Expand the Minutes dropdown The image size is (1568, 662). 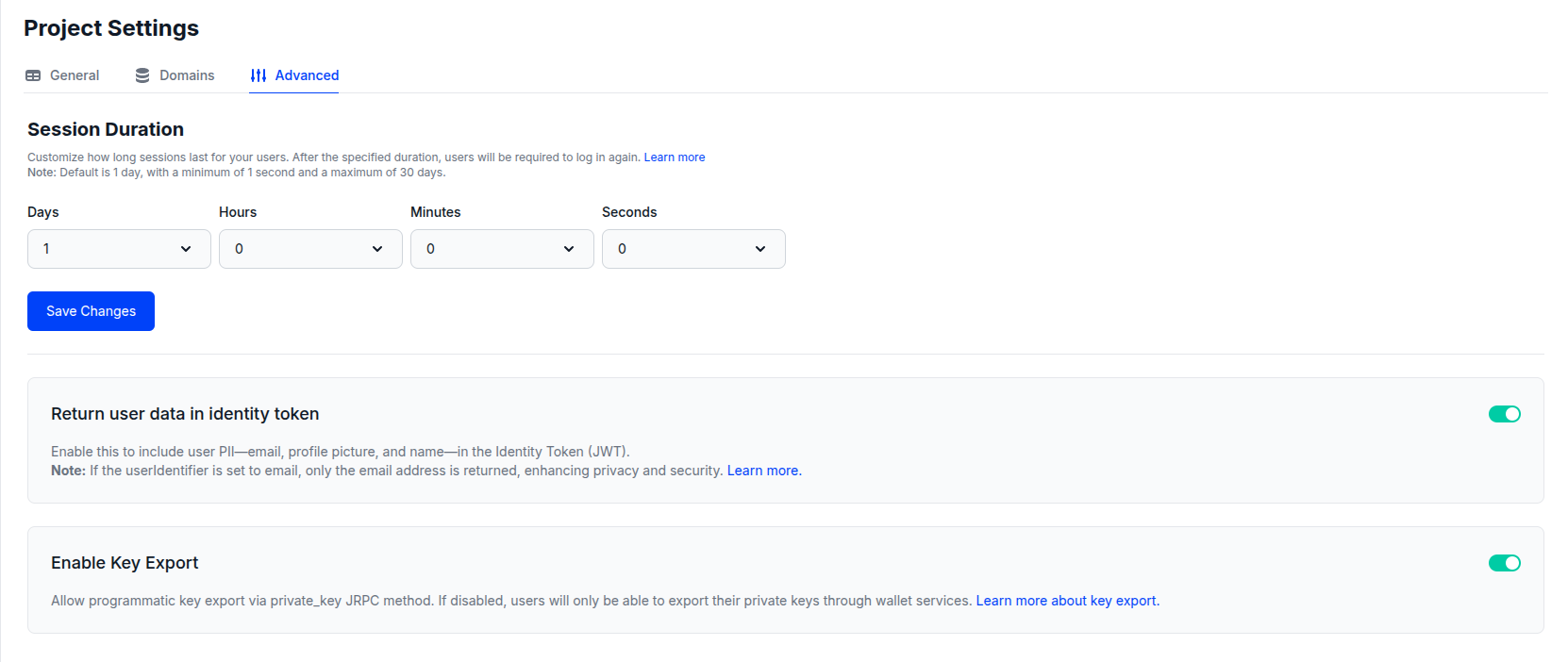point(502,249)
